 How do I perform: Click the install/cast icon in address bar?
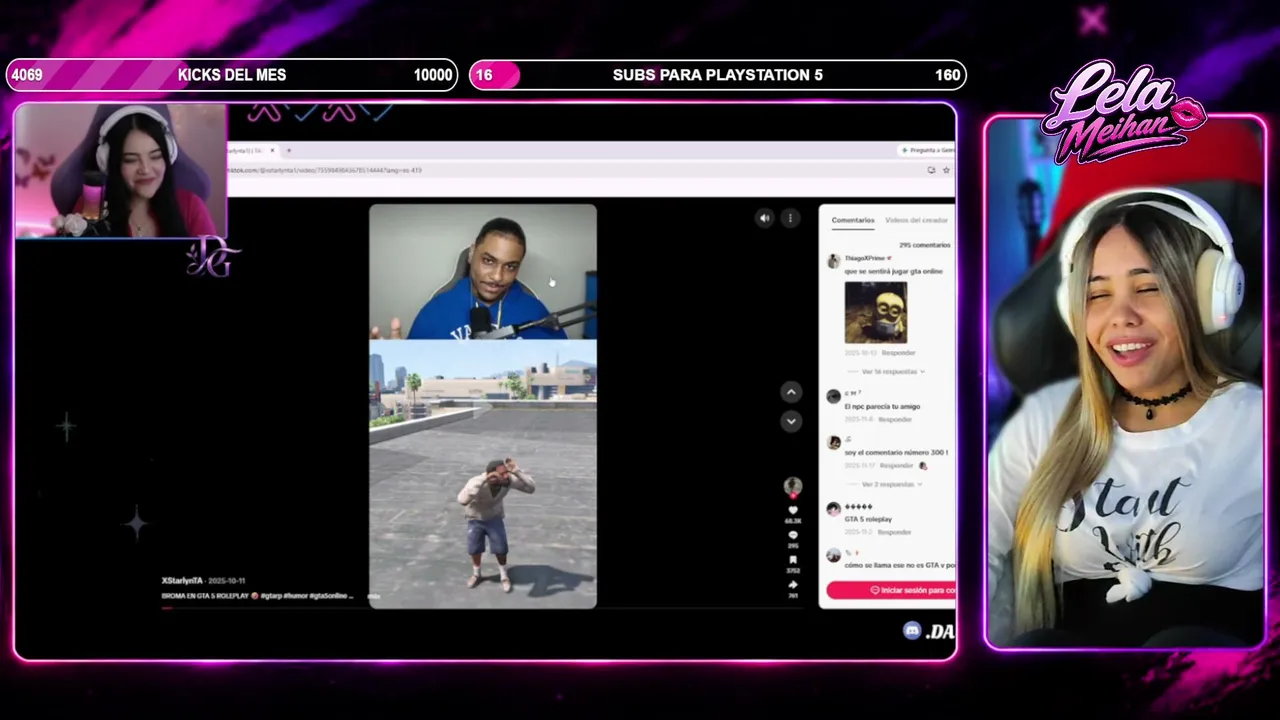pos(931,170)
